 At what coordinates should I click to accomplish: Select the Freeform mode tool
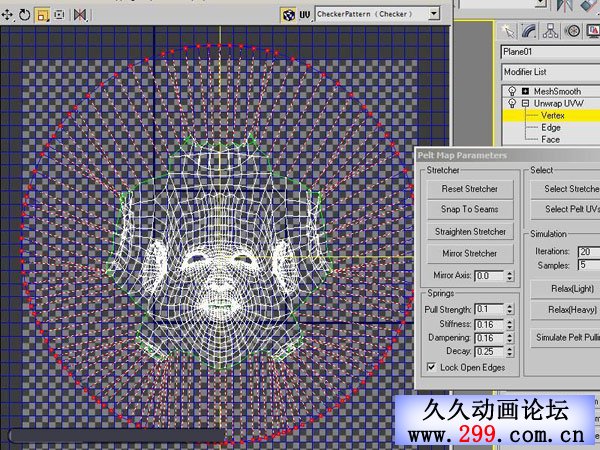pos(59,15)
